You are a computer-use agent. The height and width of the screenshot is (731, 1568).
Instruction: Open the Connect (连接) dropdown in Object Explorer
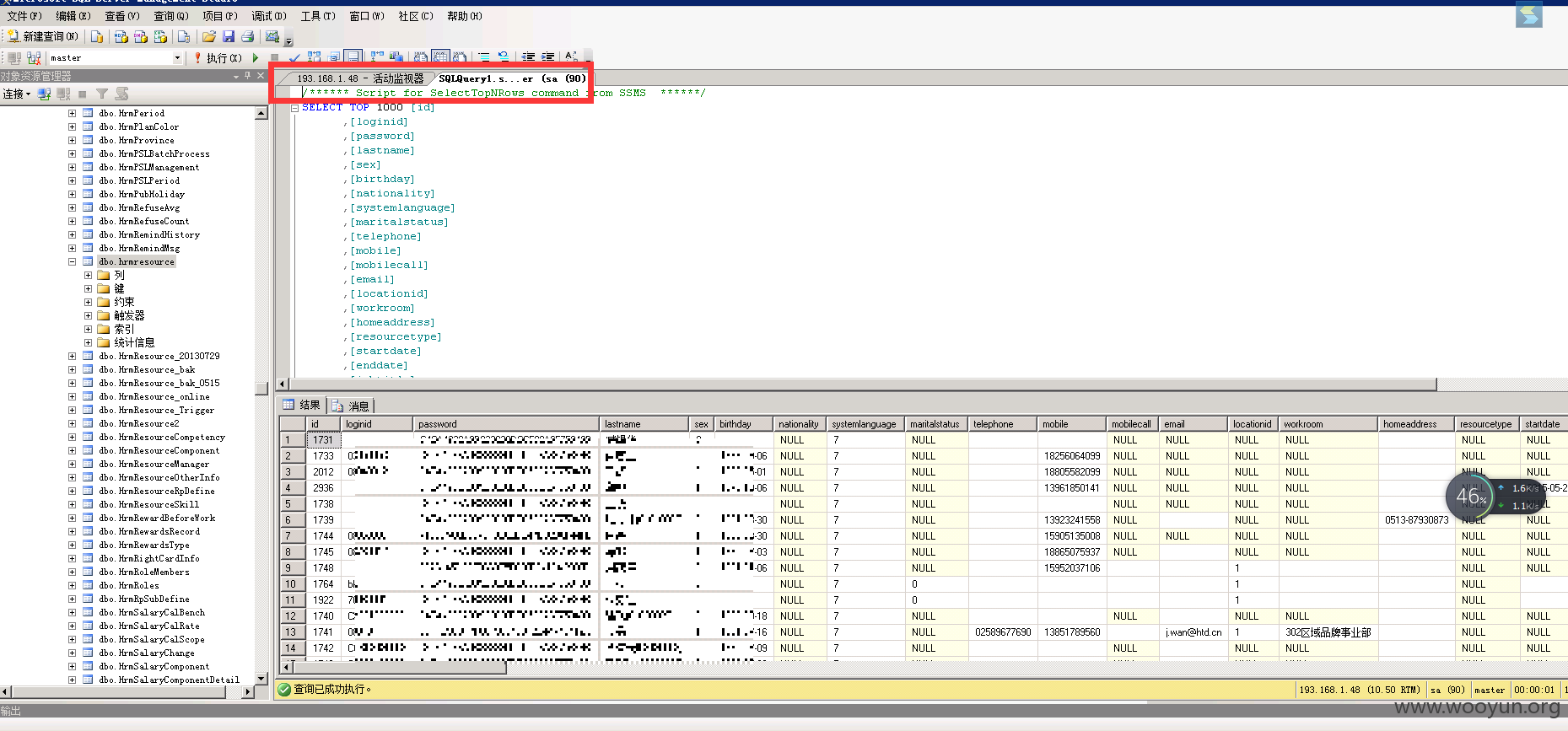point(17,94)
